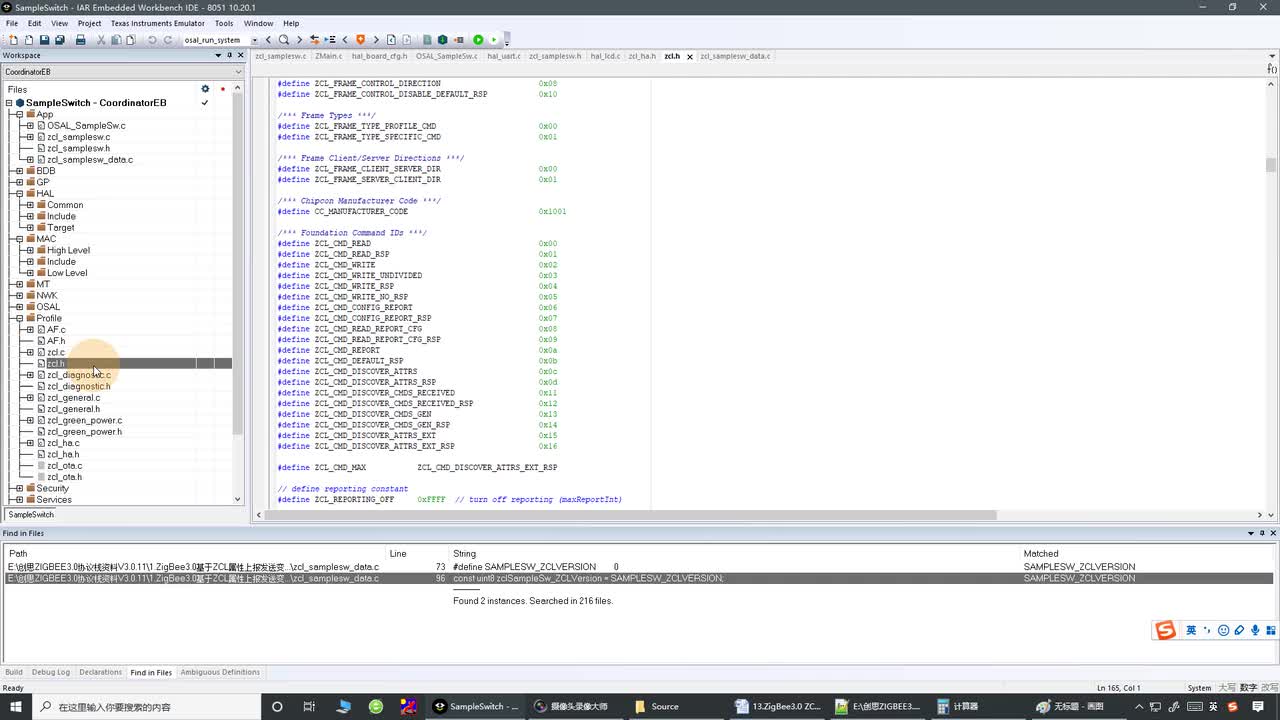Collapse the Profile folder node
The height and width of the screenshot is (720, 1280).
19,318
